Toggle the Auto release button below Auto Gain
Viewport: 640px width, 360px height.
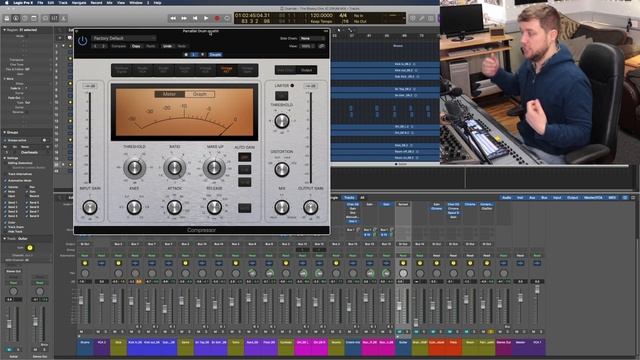244,208
